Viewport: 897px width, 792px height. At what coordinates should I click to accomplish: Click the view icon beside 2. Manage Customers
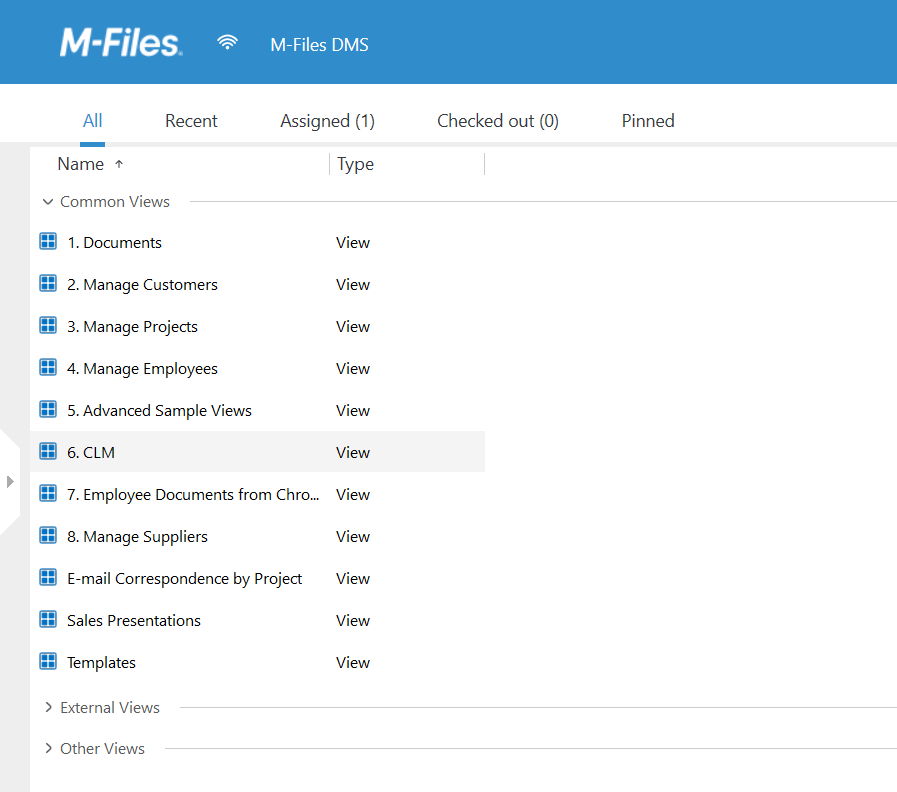[x=48, y=283]
